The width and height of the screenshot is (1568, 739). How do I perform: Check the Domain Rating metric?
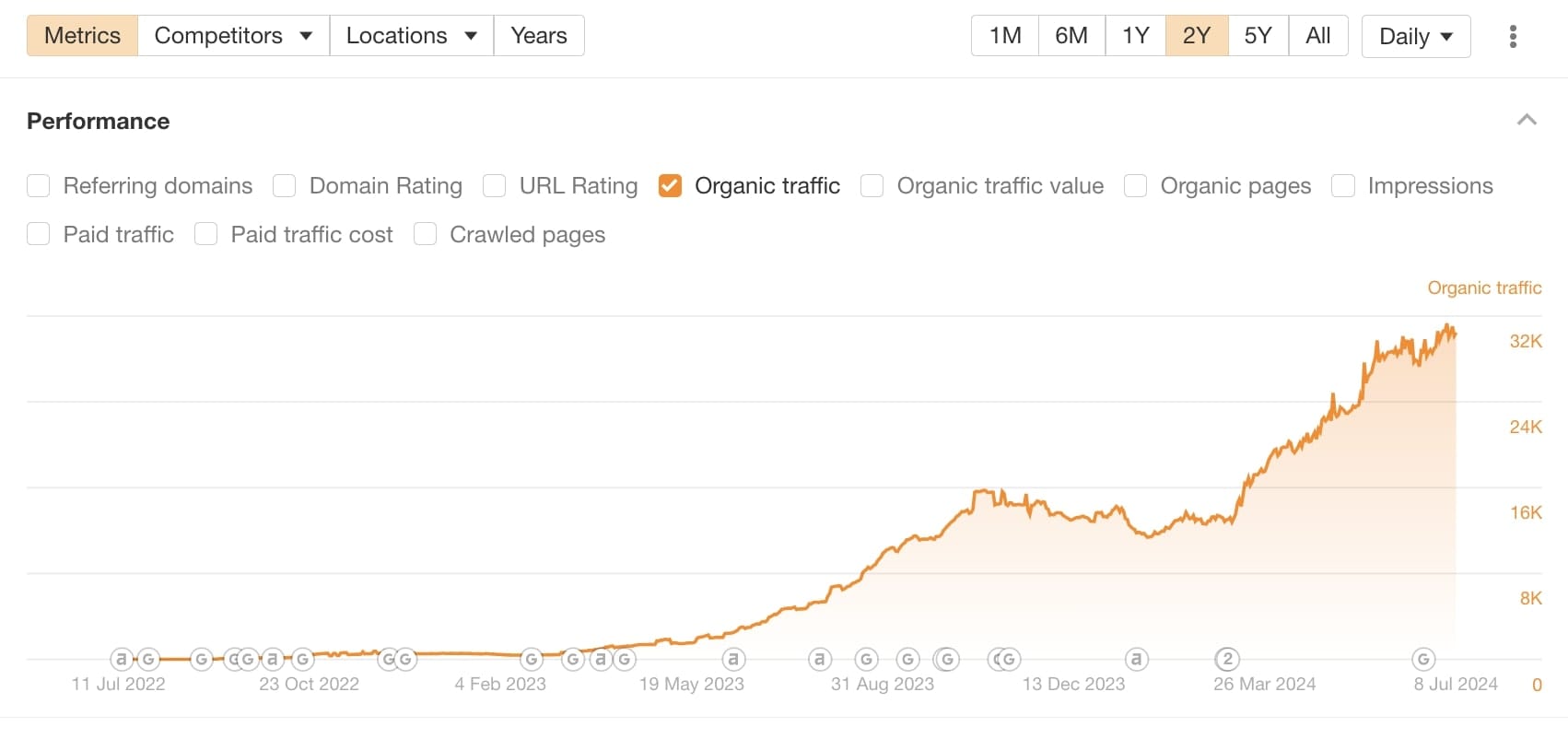[284, 185]
